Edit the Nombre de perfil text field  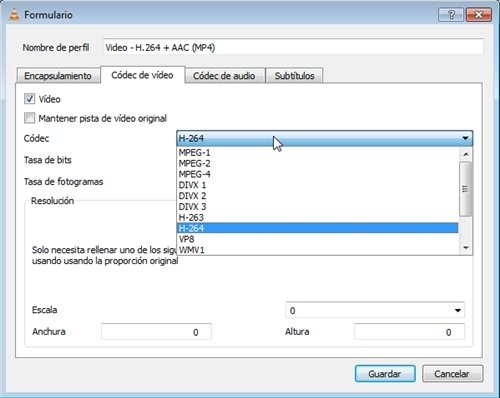pos(293,47)
